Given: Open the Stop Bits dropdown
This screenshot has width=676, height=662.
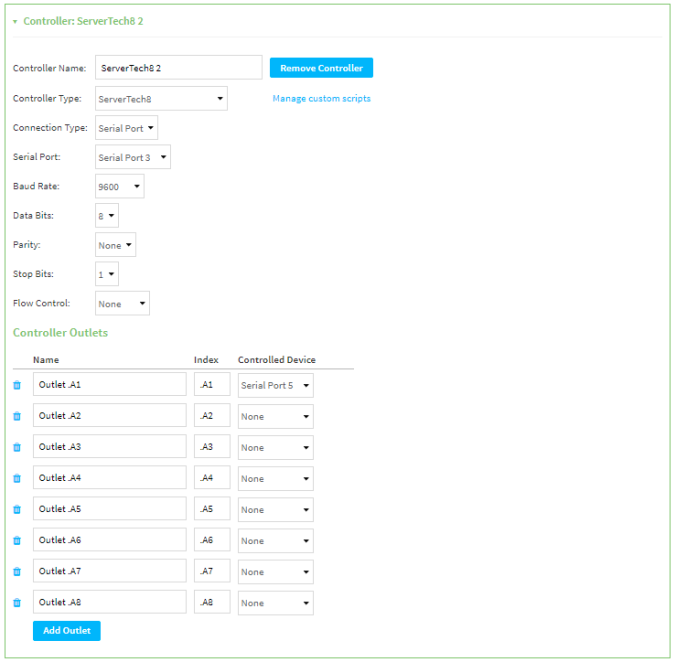Looking at the screenshot, I should point(107,274).
